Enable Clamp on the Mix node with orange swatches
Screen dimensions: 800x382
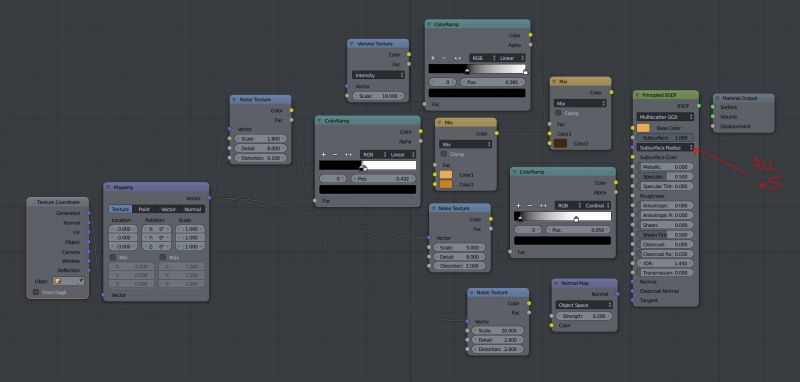[x=444, y=154]
